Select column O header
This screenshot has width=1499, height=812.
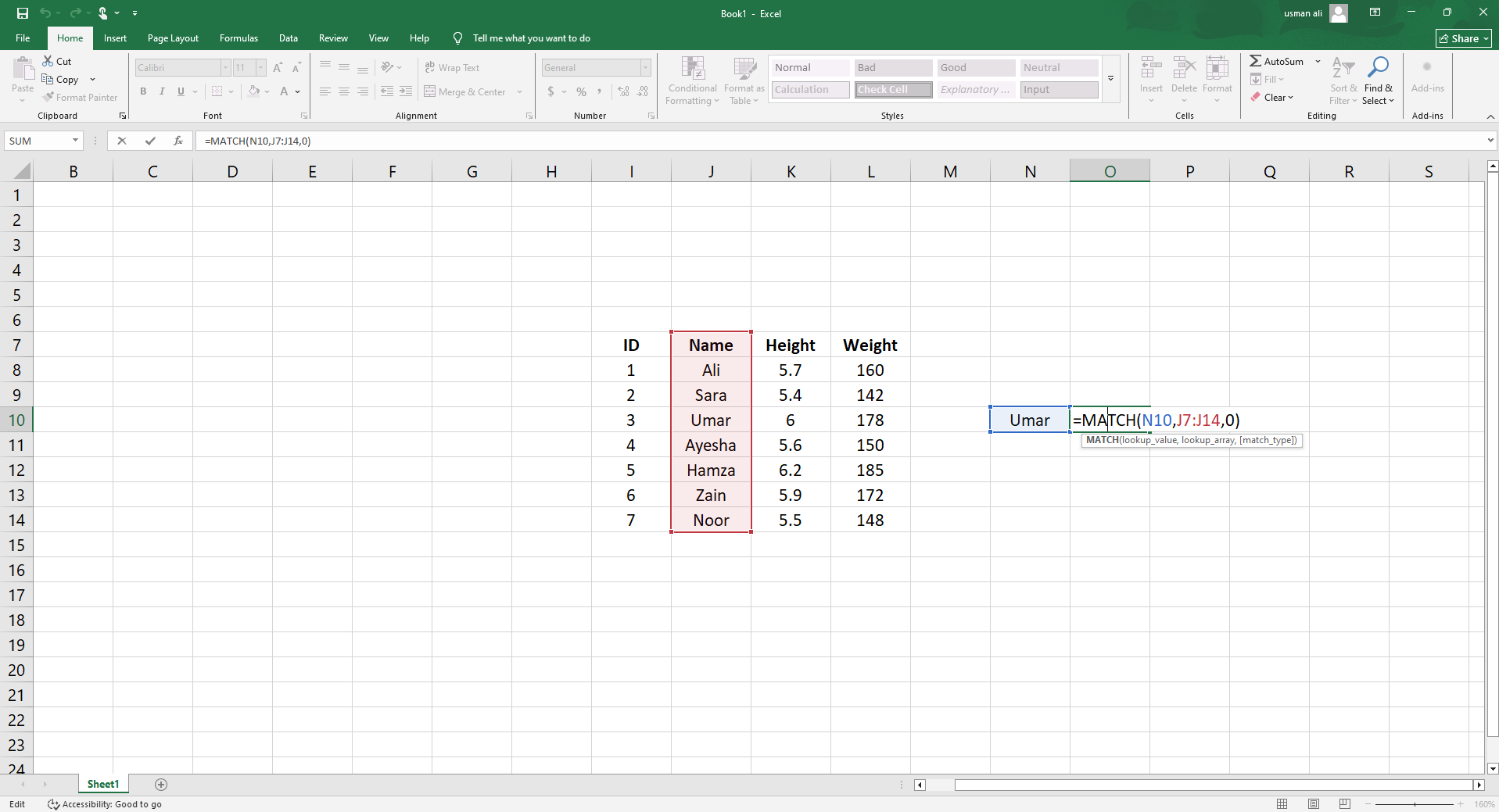(1110, 171)
